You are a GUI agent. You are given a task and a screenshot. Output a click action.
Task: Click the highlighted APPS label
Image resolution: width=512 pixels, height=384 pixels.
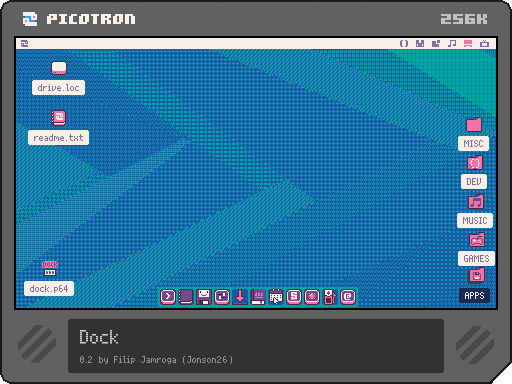click(474, 296)
